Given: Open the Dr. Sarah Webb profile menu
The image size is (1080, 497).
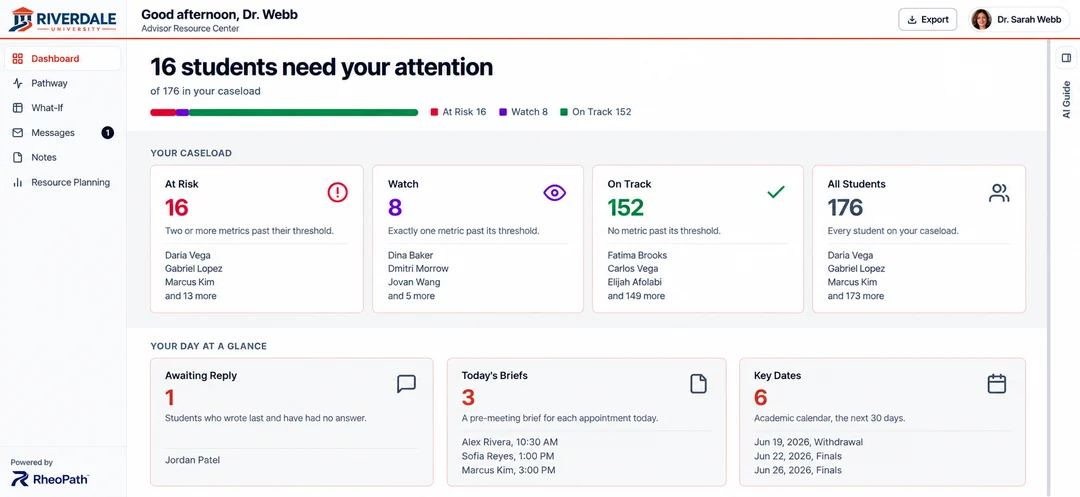Looking at the screenshot, I should (x=1019, y=19).
